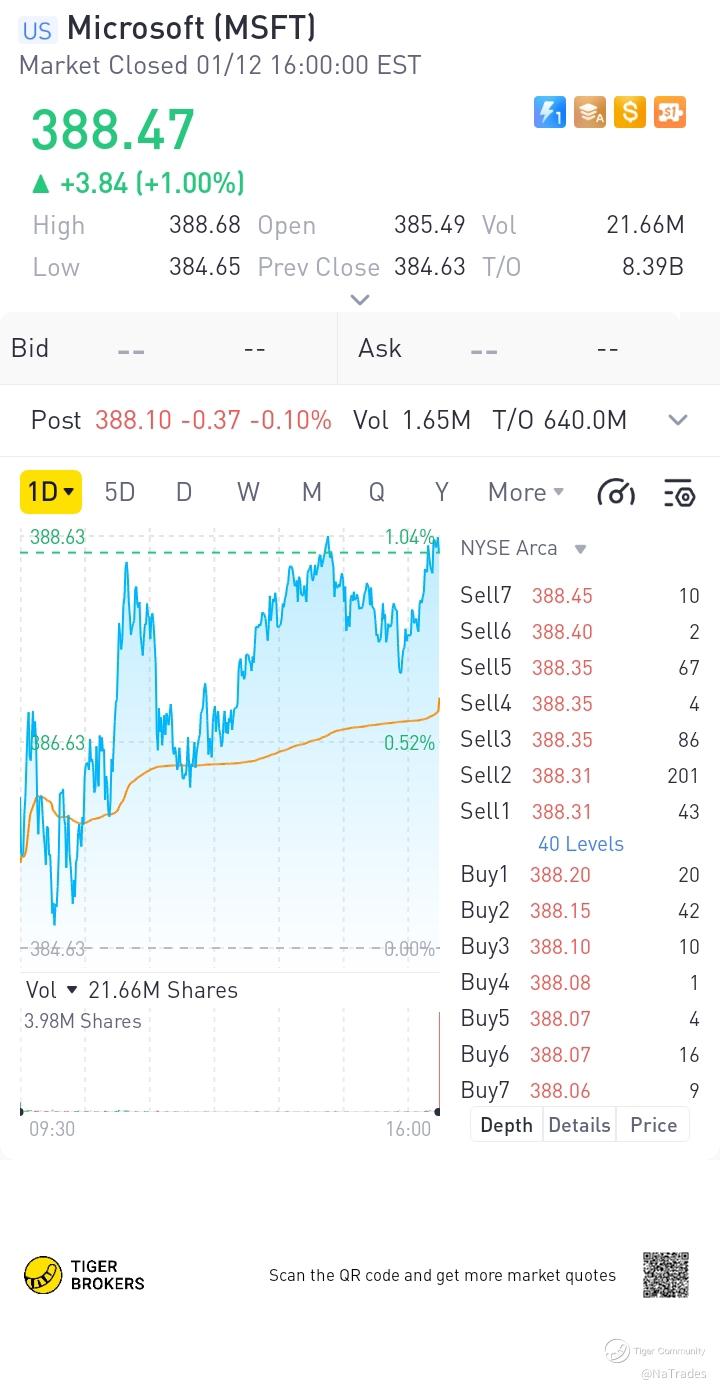Tap the brown stacked layers badge icon
Viewport: 720px width, 1390px height.
coord(590,112)
